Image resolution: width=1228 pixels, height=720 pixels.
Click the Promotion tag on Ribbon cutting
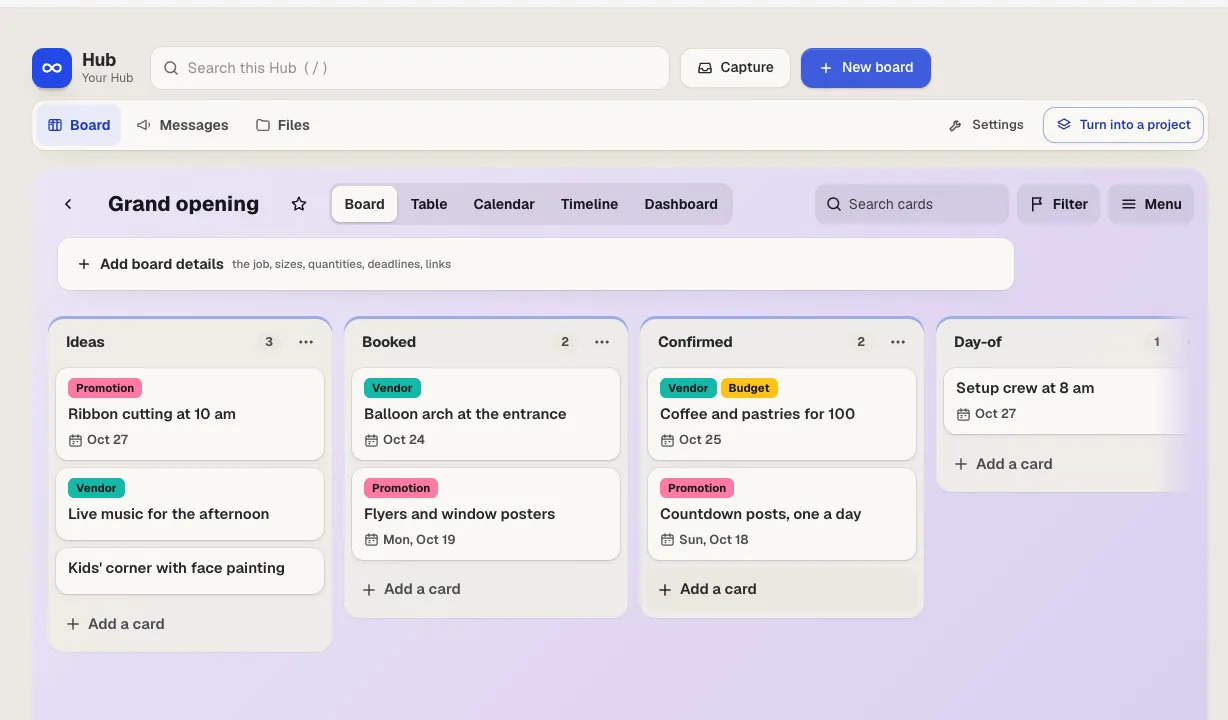[x=105, y=388]
